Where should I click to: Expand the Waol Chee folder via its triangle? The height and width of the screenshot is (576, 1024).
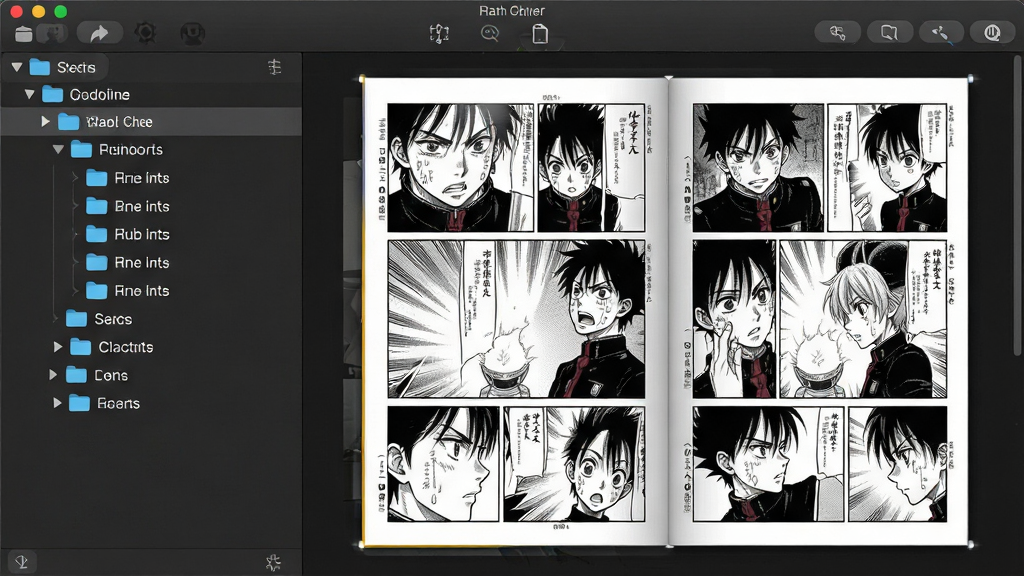(45, 121)
